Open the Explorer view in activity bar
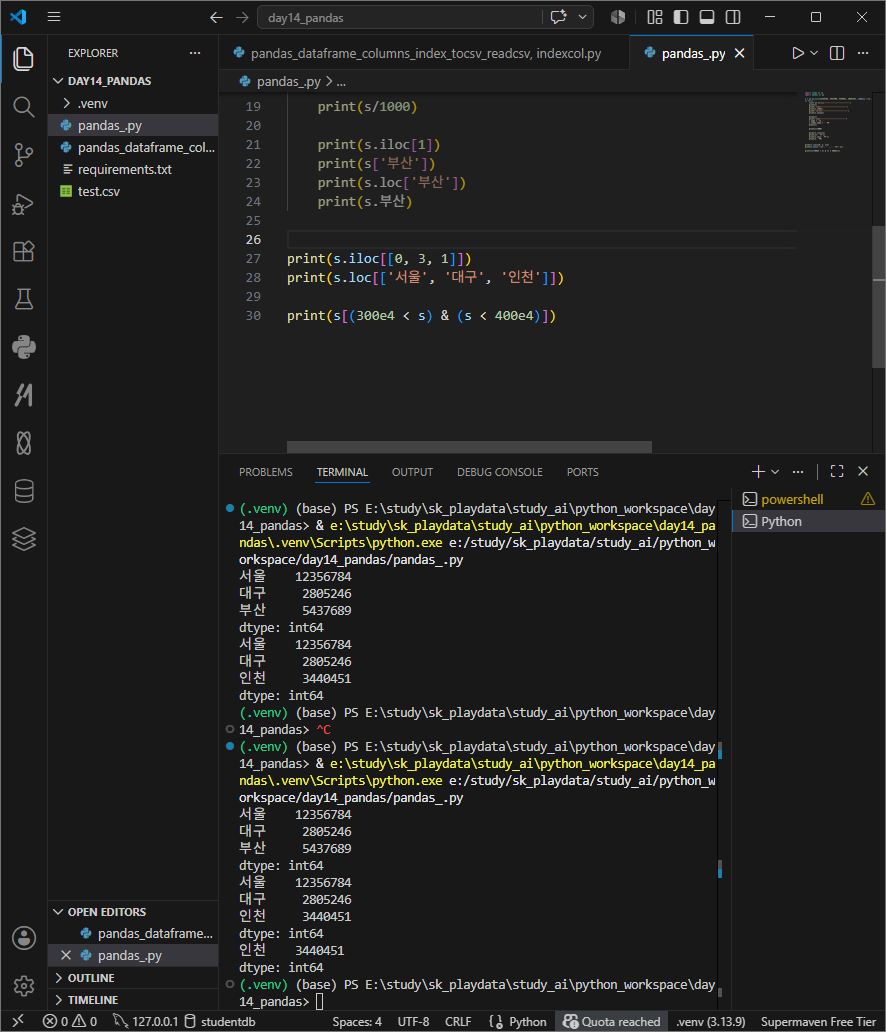886x1032 pixels. [24, 59]
